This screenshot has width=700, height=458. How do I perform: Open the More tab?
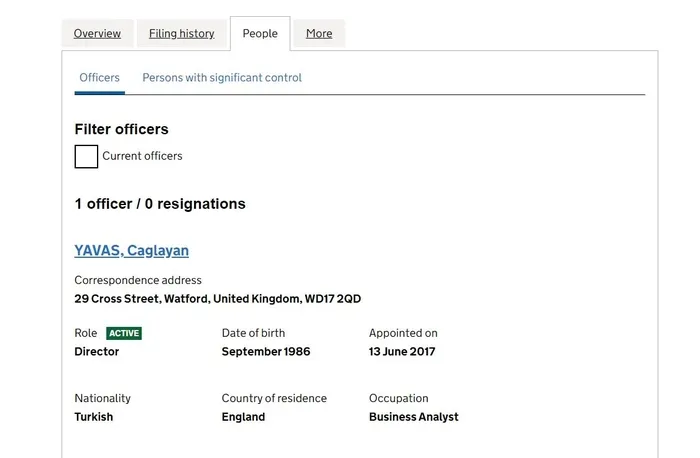(319, 34)
